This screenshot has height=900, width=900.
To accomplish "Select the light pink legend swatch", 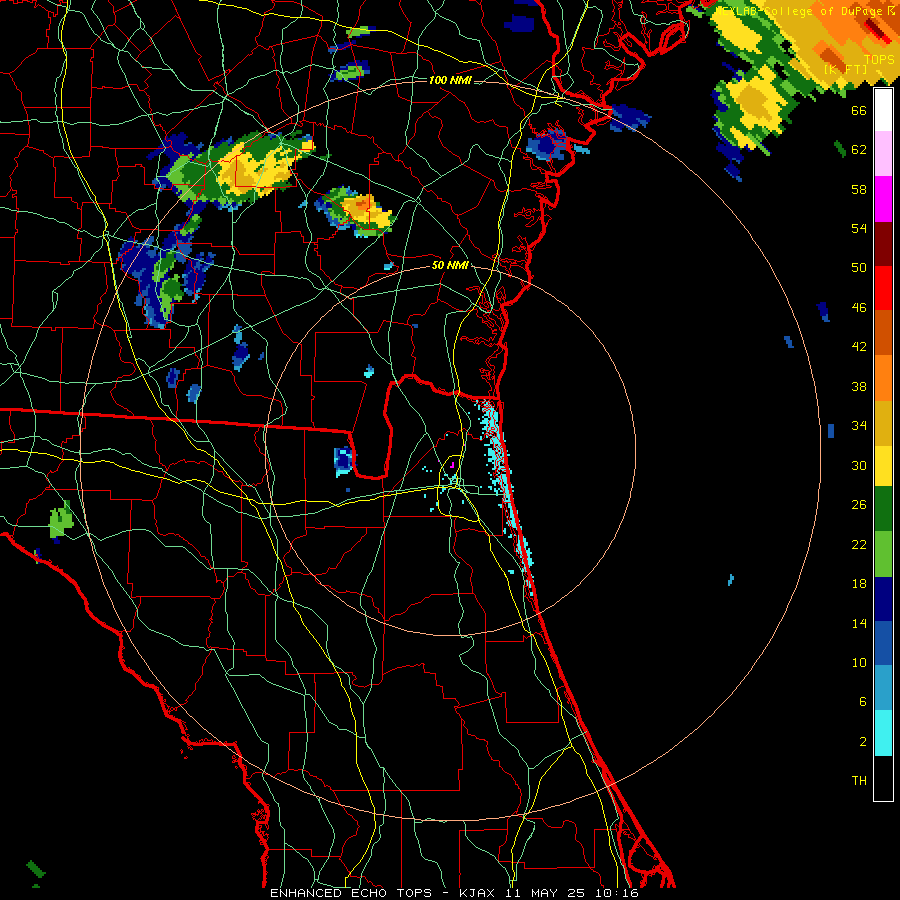I will point(883,153).
